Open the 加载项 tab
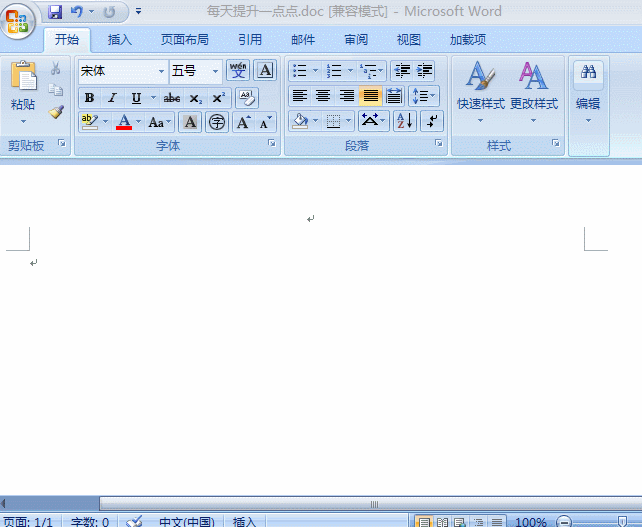 pyautogui.click(x=468, y=39)
